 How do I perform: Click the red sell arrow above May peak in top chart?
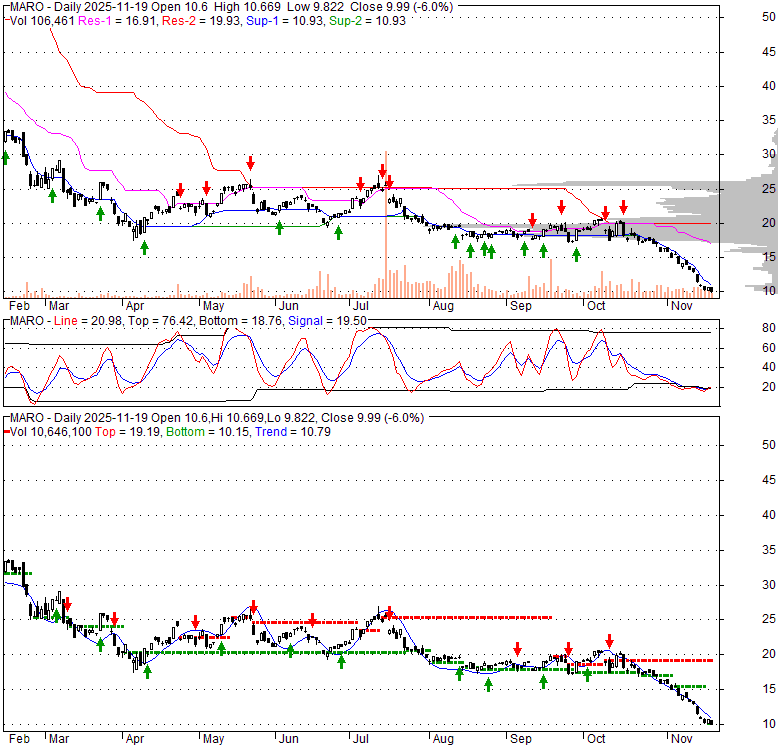(x=250, y=162)
